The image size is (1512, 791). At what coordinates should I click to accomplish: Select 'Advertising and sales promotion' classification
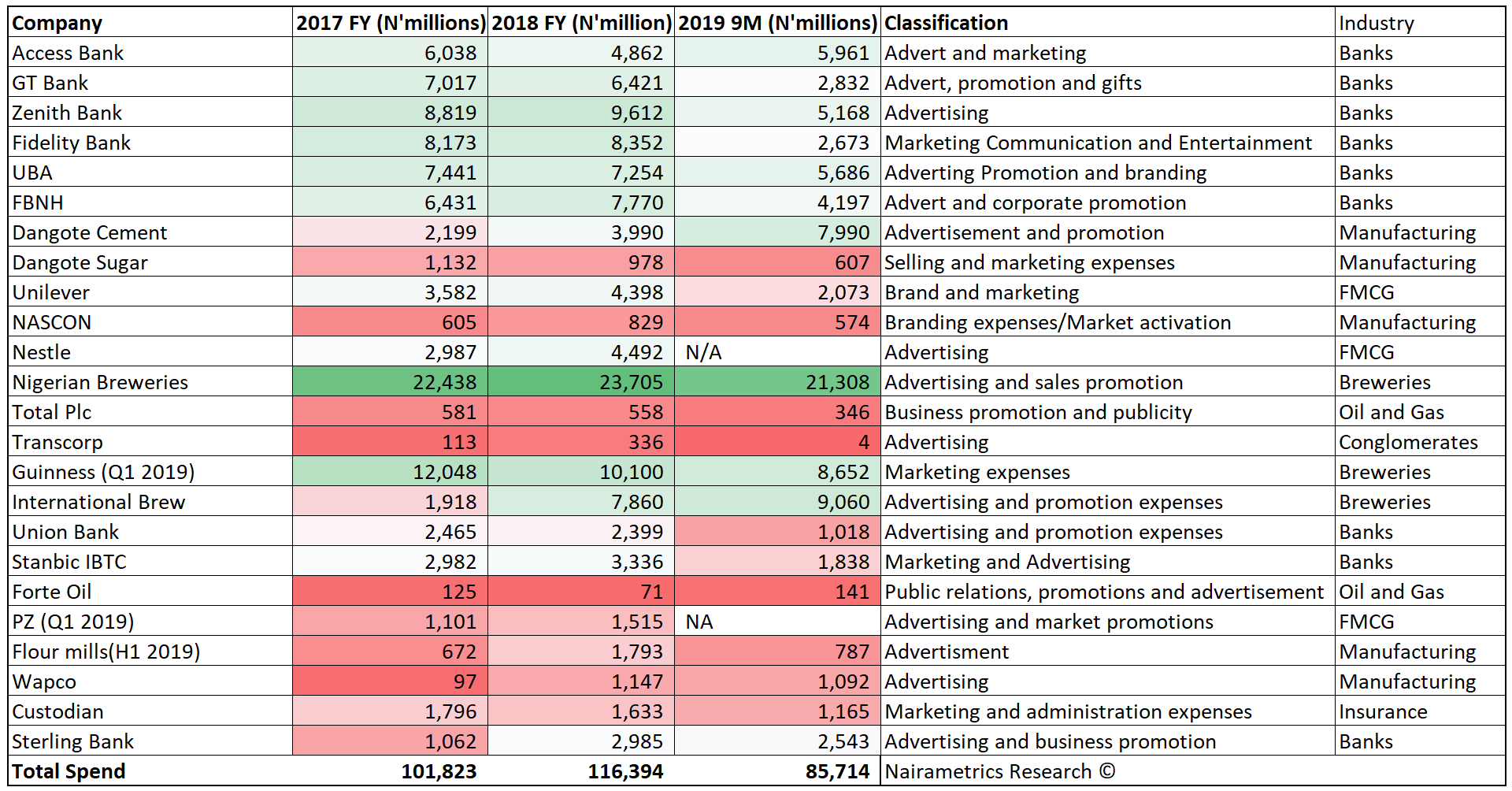[1107, 382]
